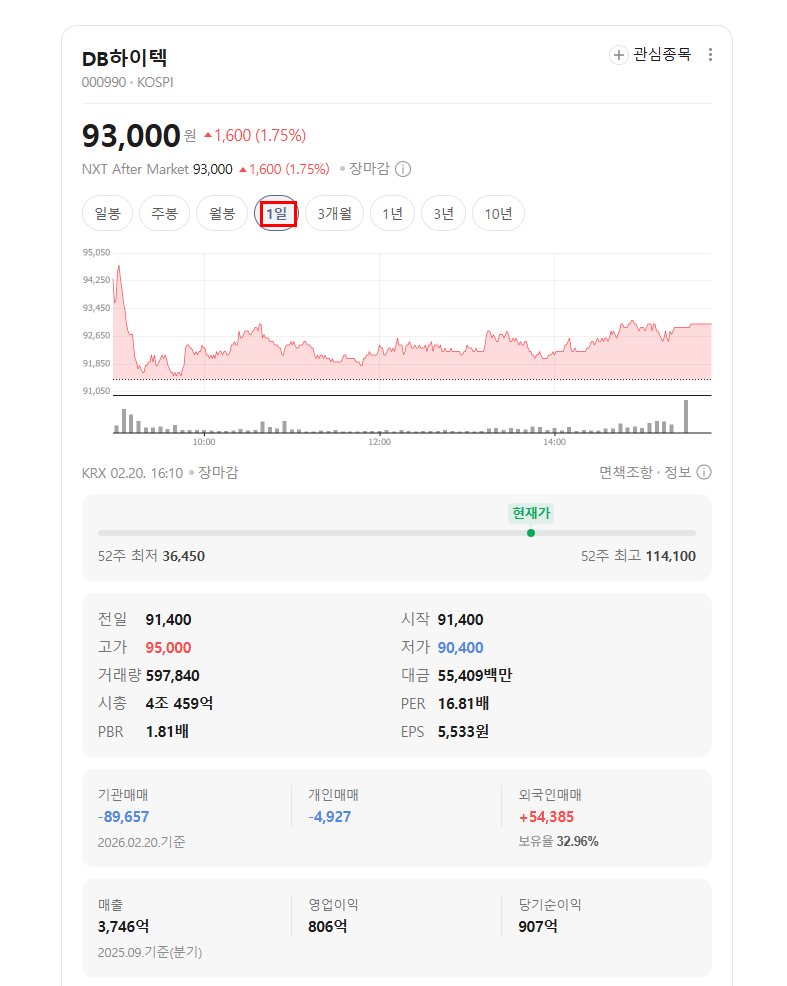
Task: Click 외국인매매 value +54,385
Action: coord(546,817)
